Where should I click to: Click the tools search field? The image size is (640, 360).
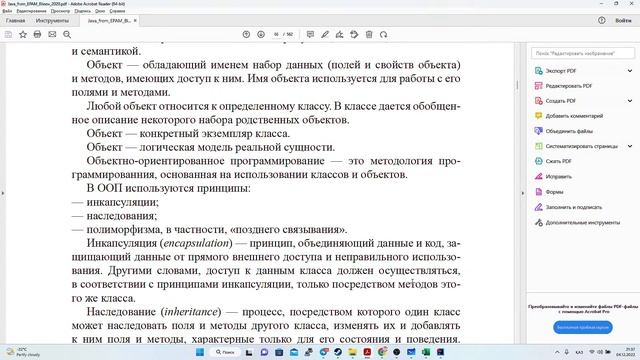click(x=583, y=53)
